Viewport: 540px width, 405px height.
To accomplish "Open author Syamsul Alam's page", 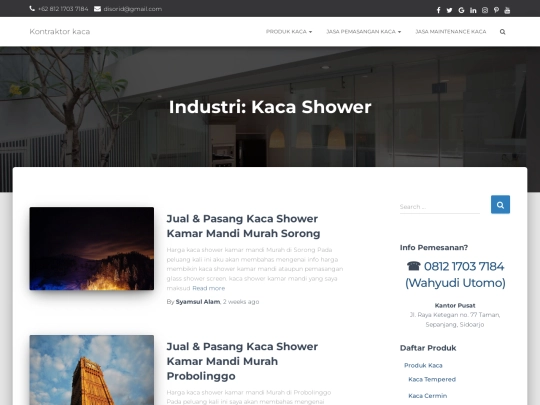I will point(198,302).
